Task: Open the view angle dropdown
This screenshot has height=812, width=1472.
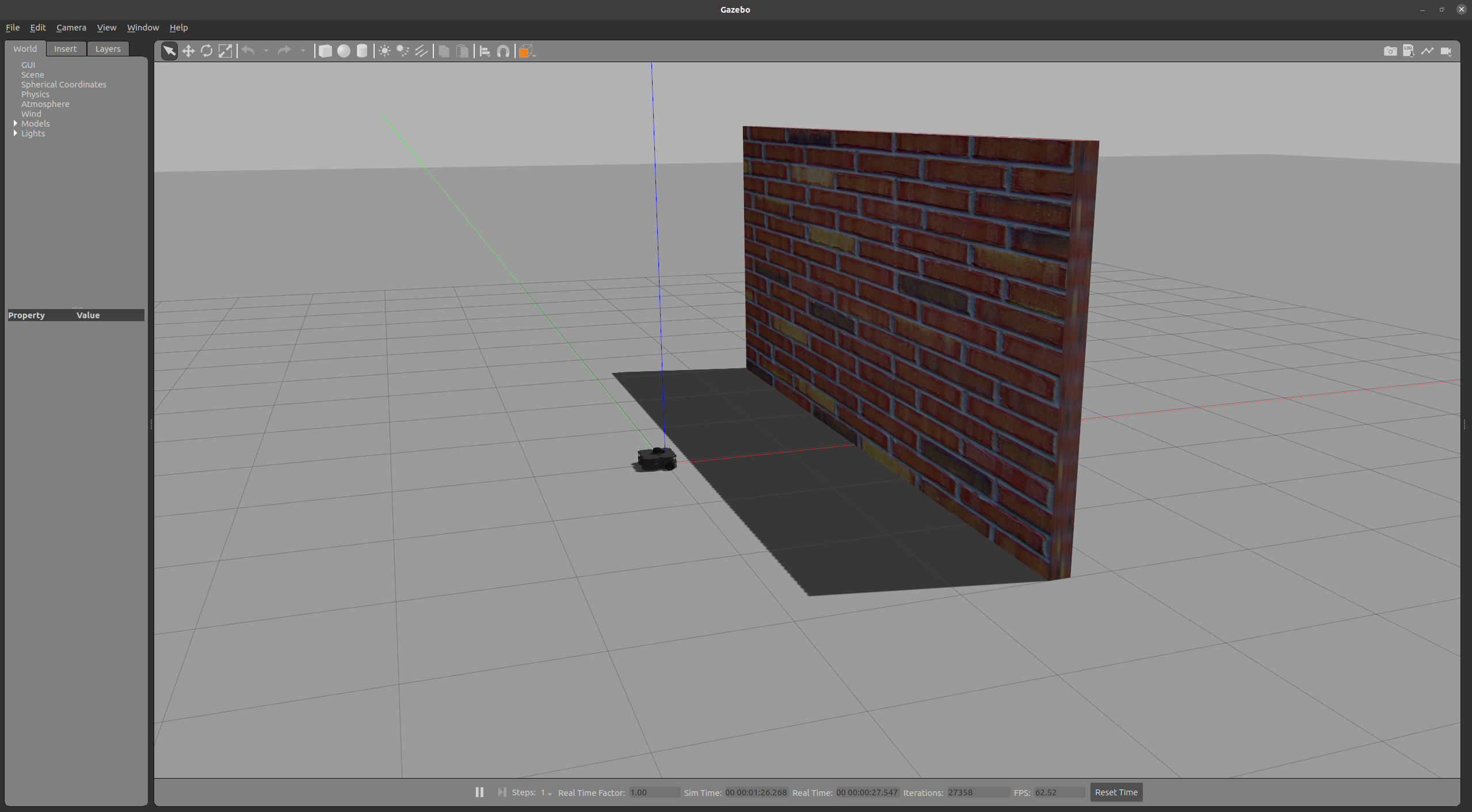Action: click(527, 52)
